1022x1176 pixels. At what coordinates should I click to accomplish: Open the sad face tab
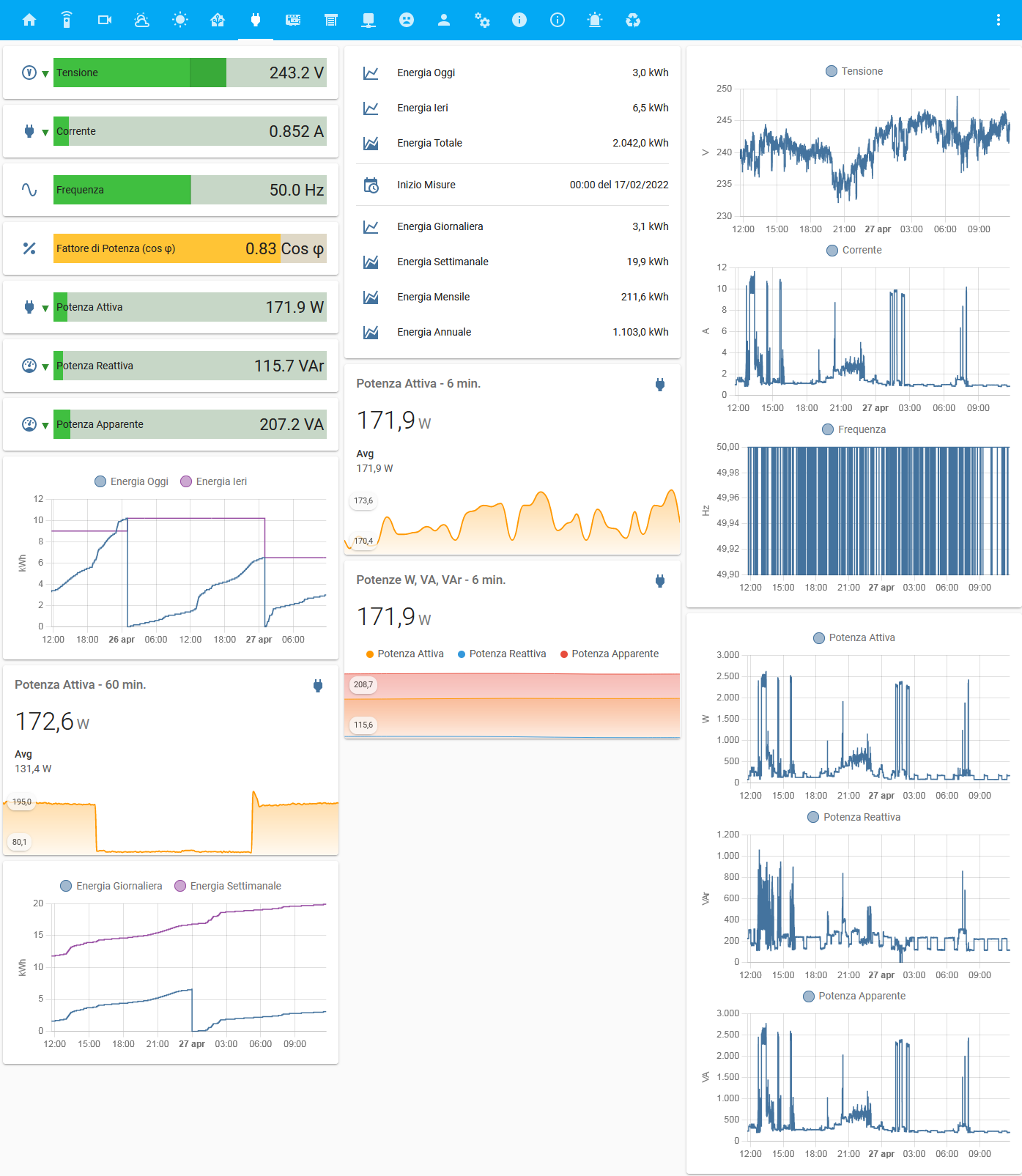point(407,20)
